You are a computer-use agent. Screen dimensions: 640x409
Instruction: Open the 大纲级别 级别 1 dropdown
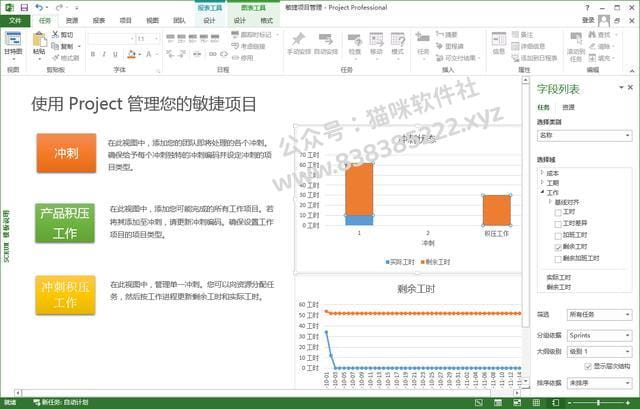(x=599, y=351)
